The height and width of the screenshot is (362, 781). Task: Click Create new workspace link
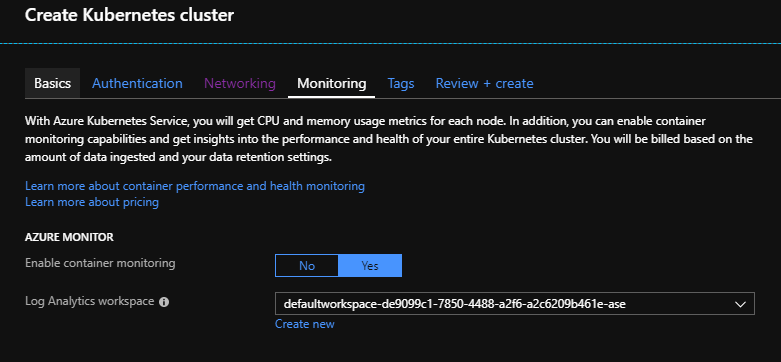coord(305,324)
